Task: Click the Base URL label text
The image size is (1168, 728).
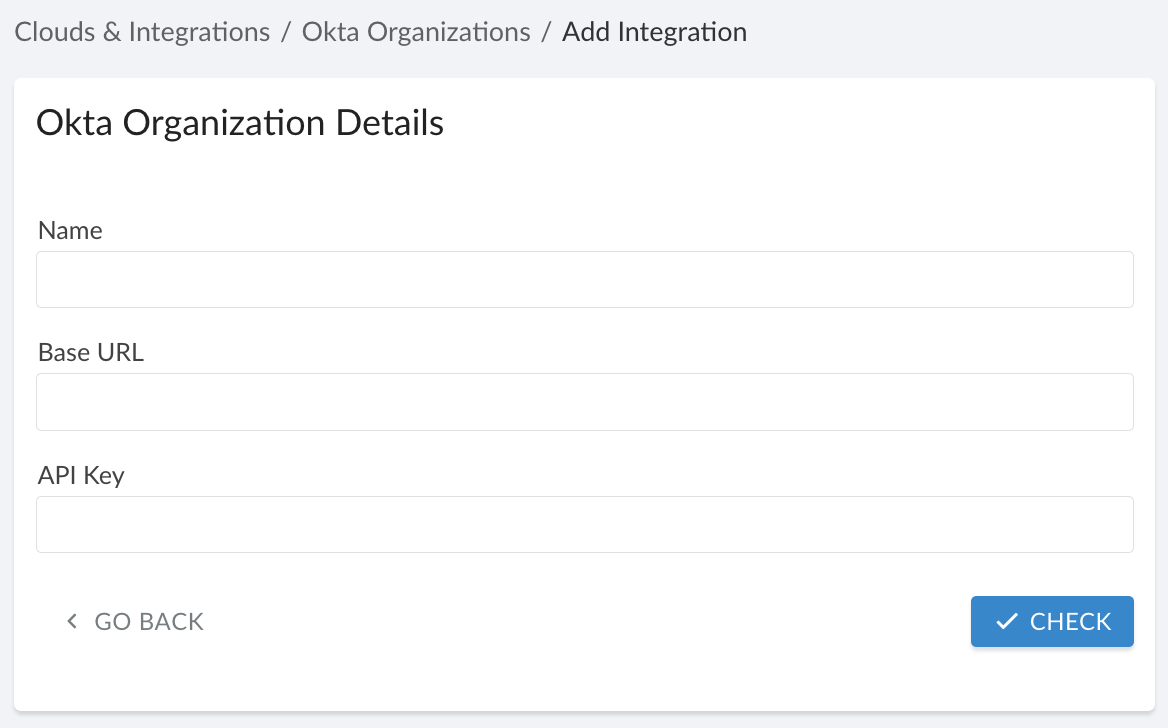Action: [x=90, y=352]
